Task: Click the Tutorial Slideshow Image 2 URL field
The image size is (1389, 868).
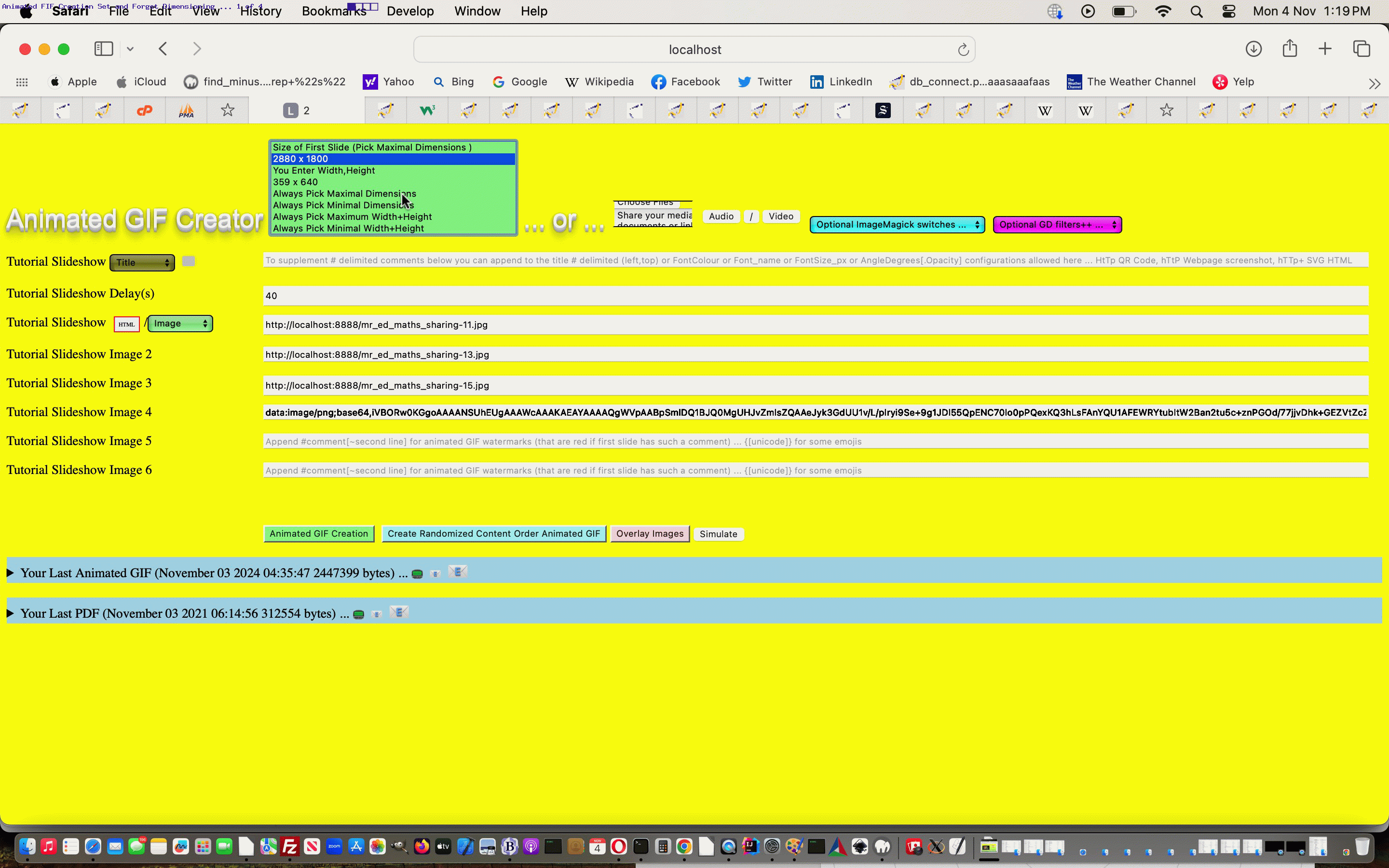Action: [x=816, y=355]
